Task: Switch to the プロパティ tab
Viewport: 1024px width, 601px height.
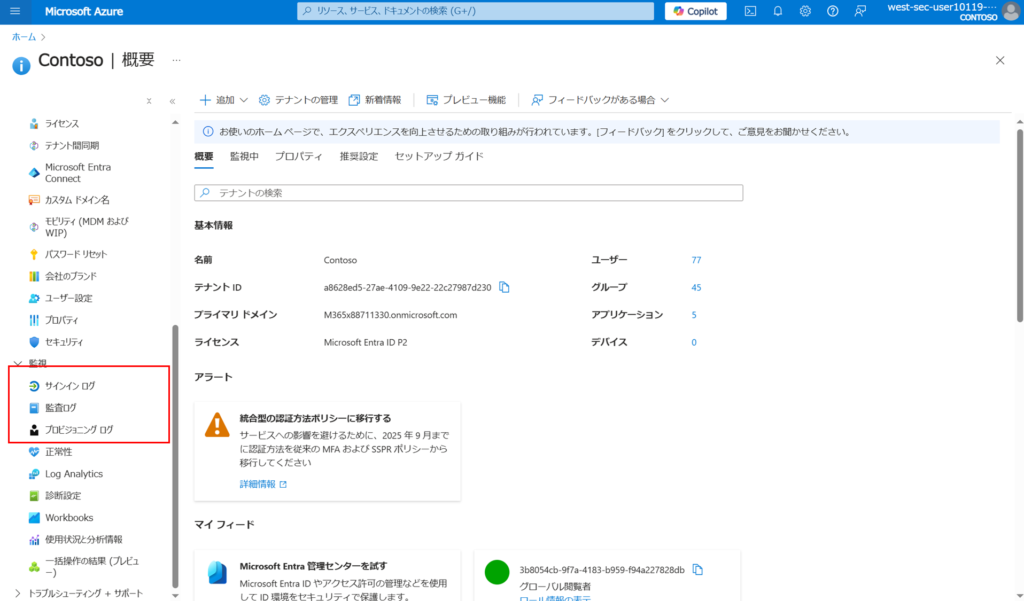Action: tap(298, 156)
